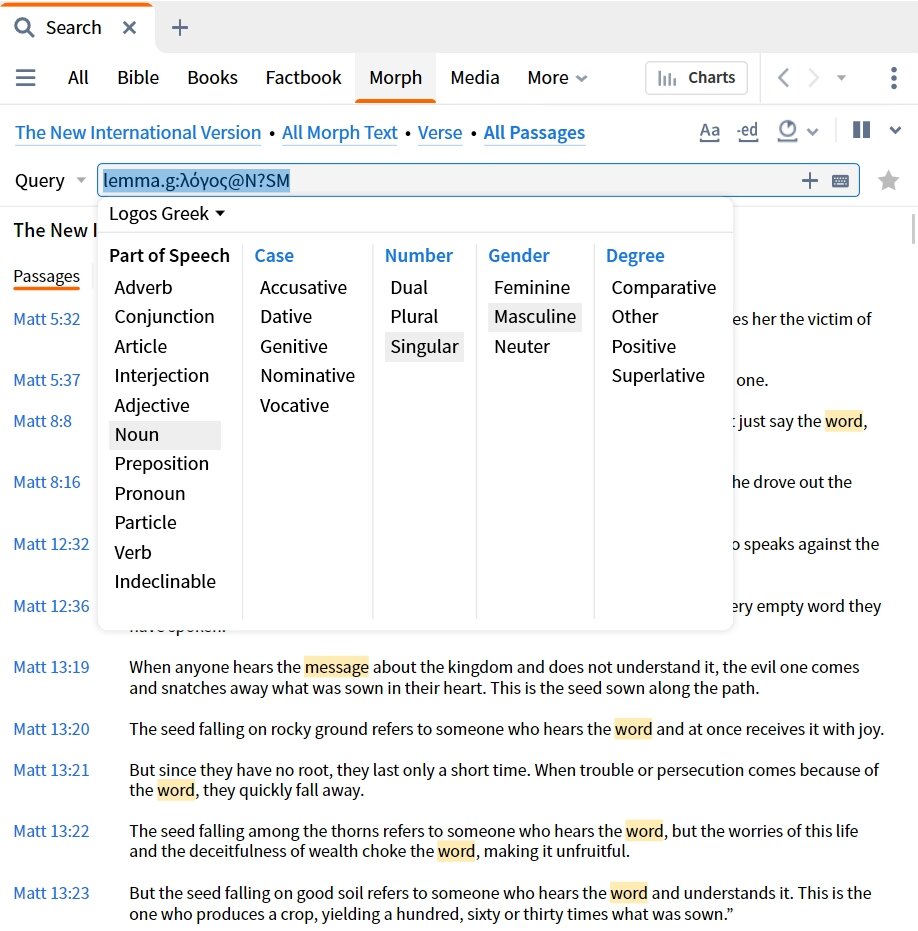Screen dimensions: 918x931
Task: Change resource The New International Version
Action: click(x=138, y=132)
